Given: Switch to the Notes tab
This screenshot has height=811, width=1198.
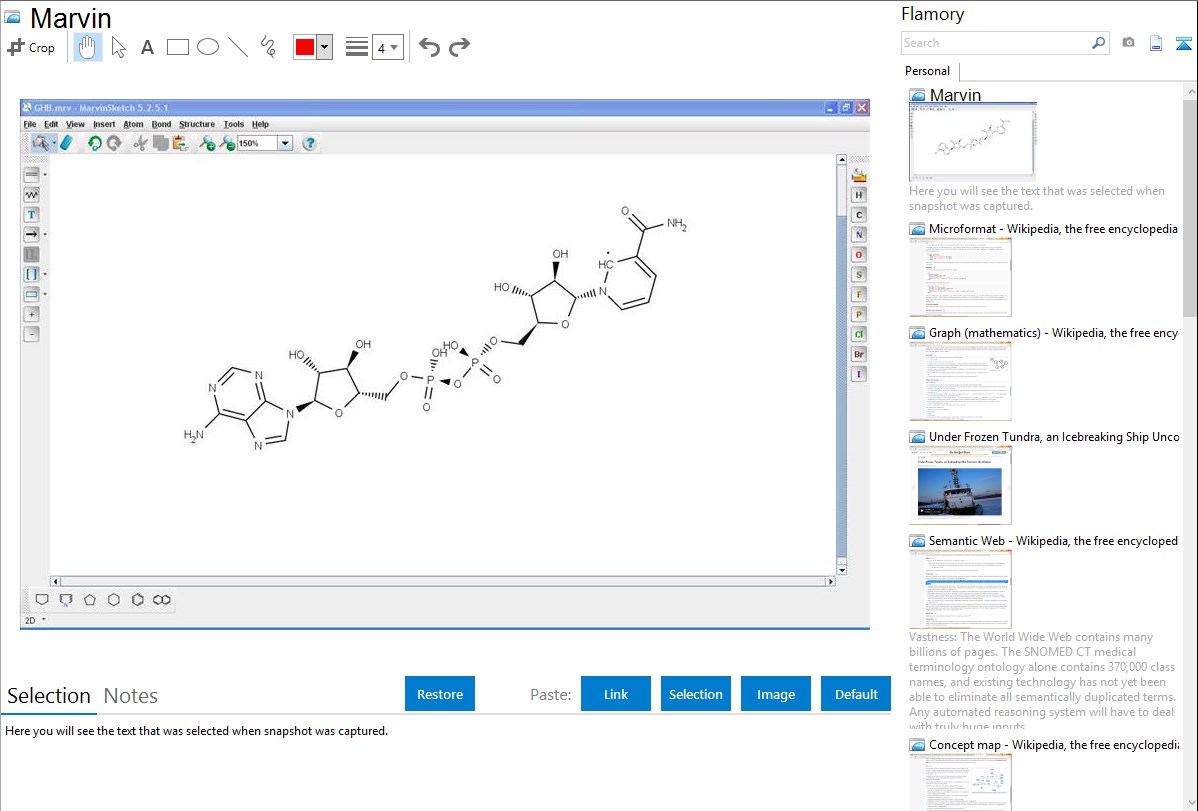Looking at the screenshot, I should click(x=131, y=696).
